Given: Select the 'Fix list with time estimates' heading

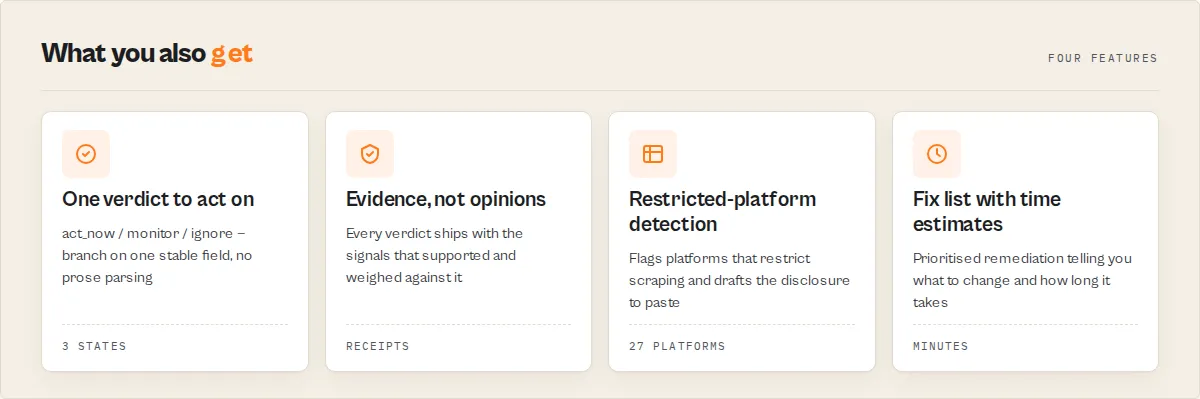Looking at the screenshot, I should point(987,211).
